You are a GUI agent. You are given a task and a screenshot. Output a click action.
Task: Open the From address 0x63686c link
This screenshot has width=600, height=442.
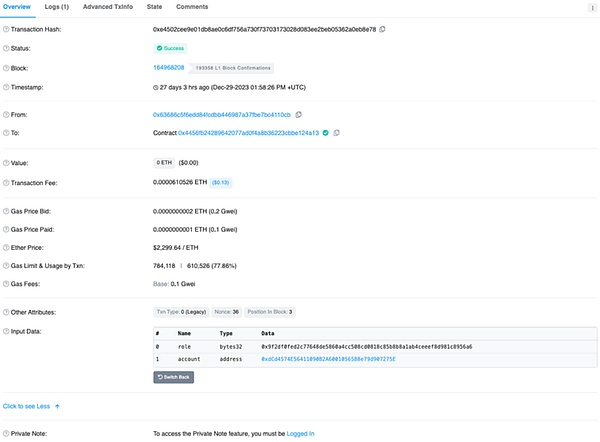(221, 115)
